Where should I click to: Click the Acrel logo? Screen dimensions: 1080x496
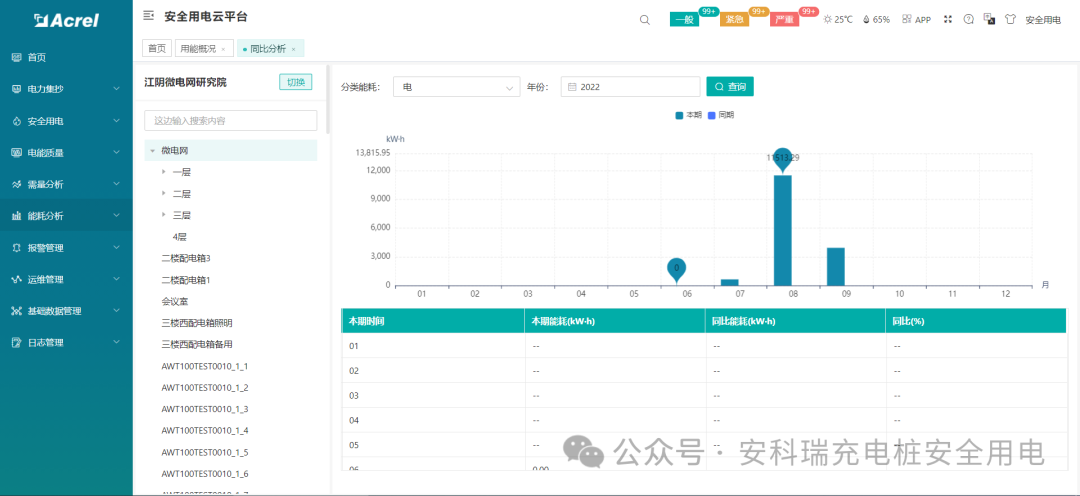pyautogui.click(x=66, y=21)
